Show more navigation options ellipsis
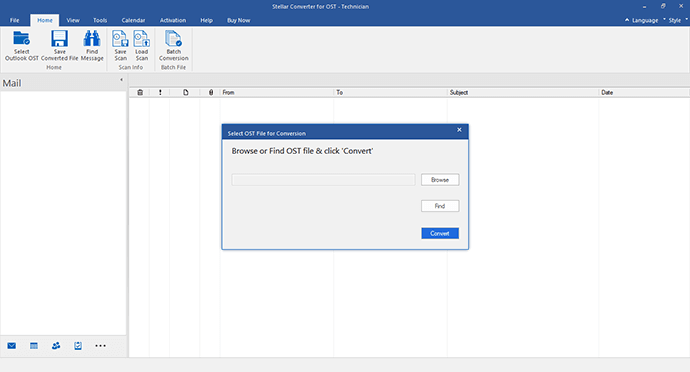Image resolution: width=690 pixels, height=372 pixels. click(100, 346)
